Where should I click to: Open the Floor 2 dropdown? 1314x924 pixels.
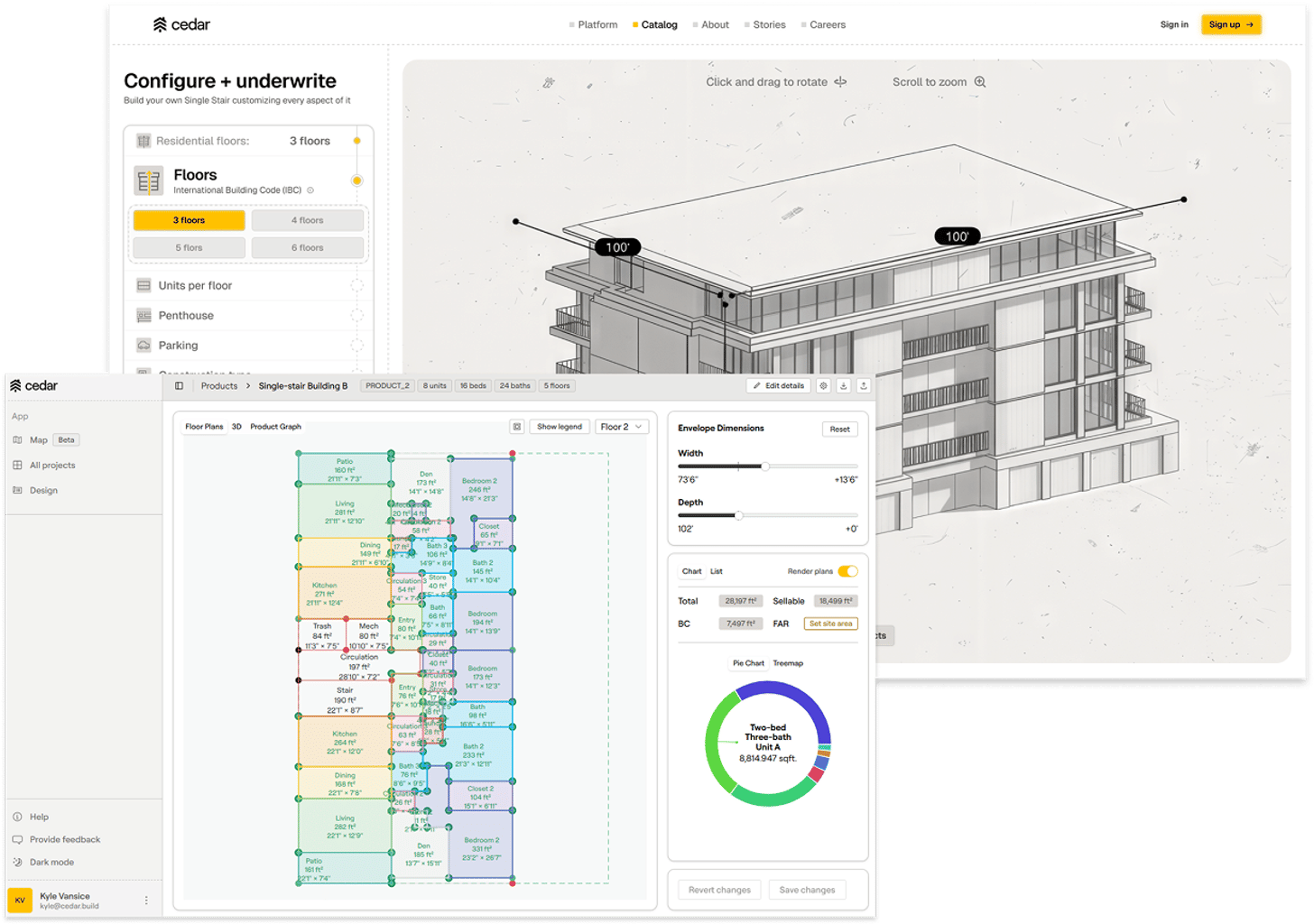621,427
